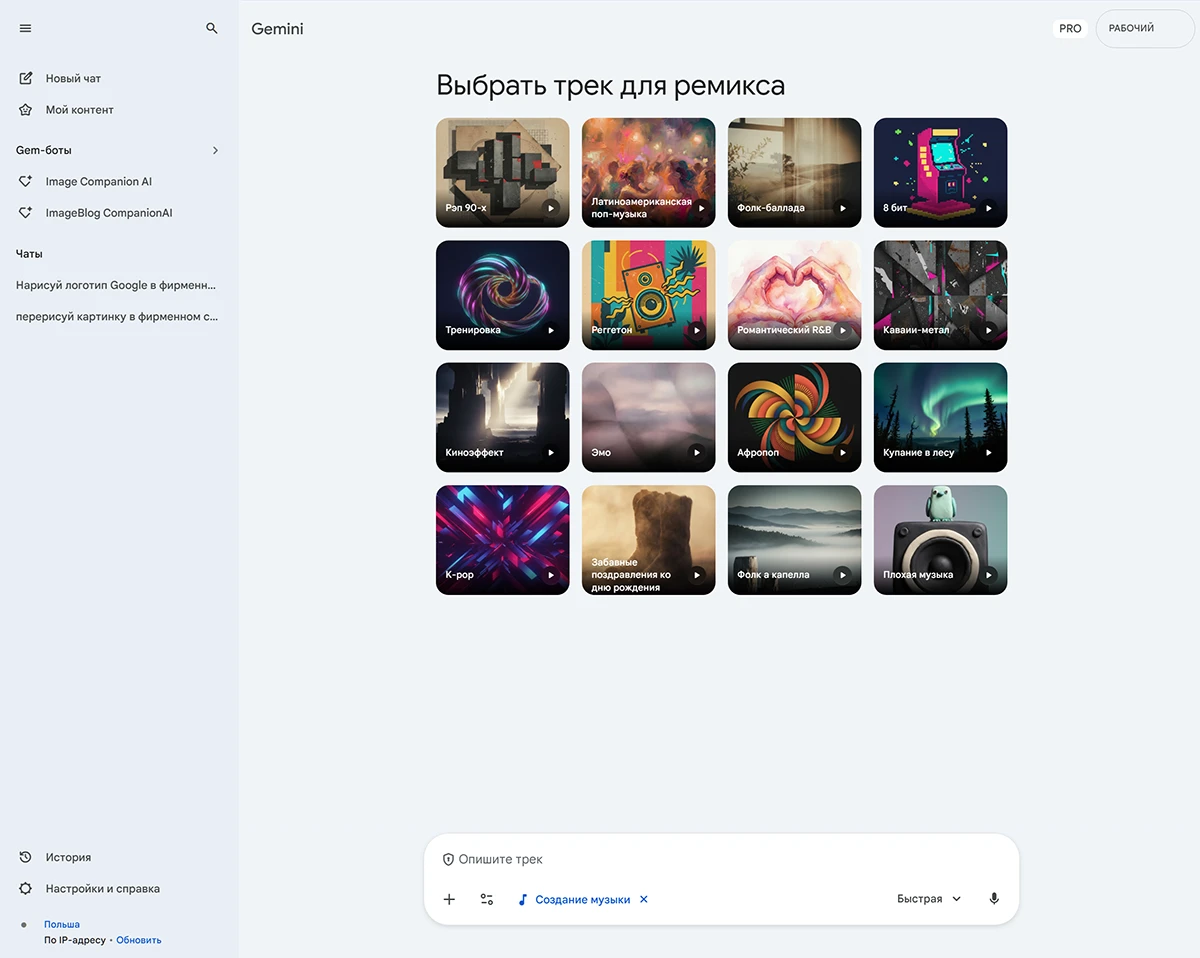The image size is (1200, 958).
Task: Open История via the history icon
Action: 24,857
